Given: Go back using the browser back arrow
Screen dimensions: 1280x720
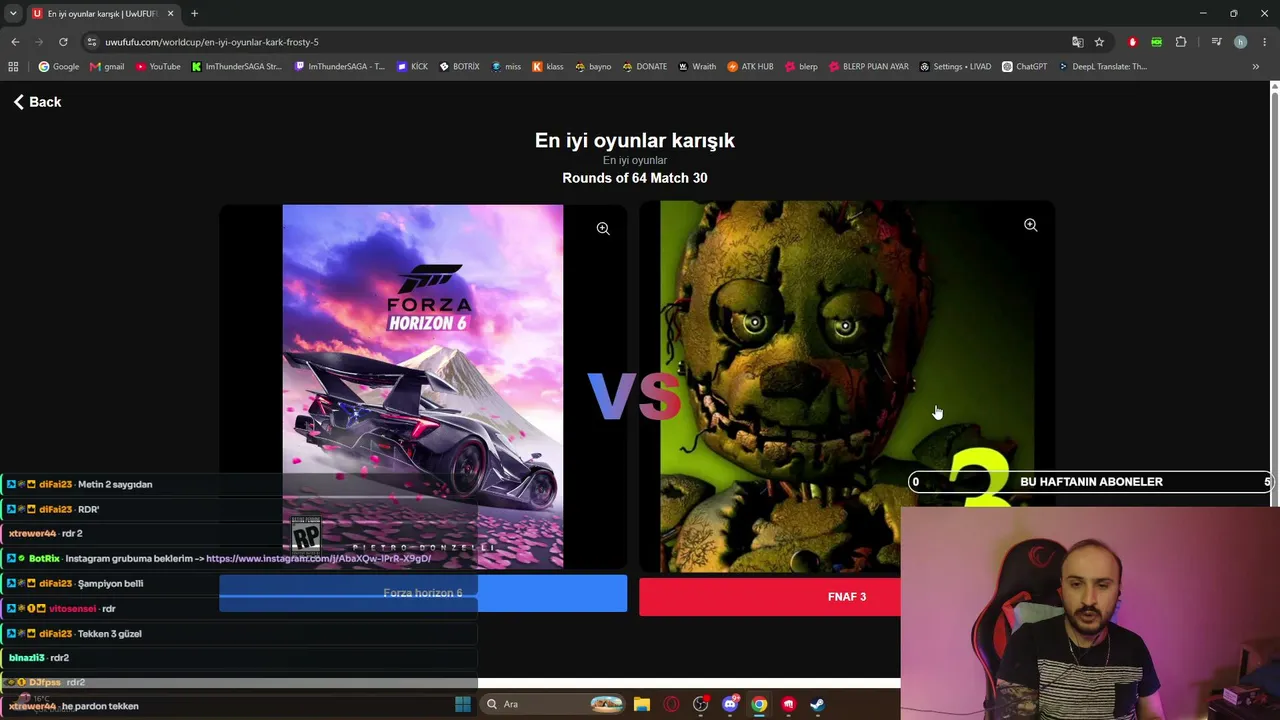Looking at the screenshot, I should [x=15, y=42].
